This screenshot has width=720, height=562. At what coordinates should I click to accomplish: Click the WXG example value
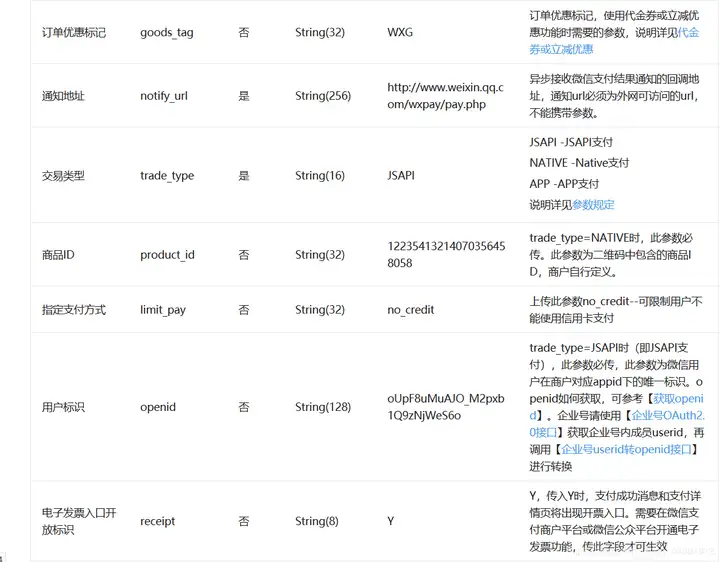[x=400, y=33]
